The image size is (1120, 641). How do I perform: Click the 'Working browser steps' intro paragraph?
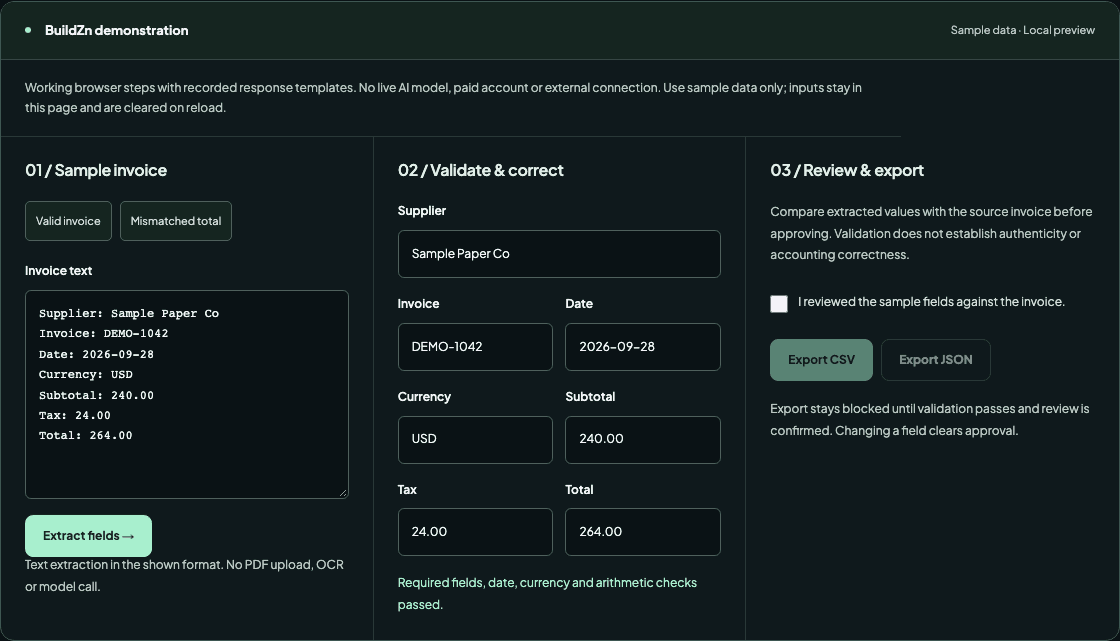click(x=443, y=97)
